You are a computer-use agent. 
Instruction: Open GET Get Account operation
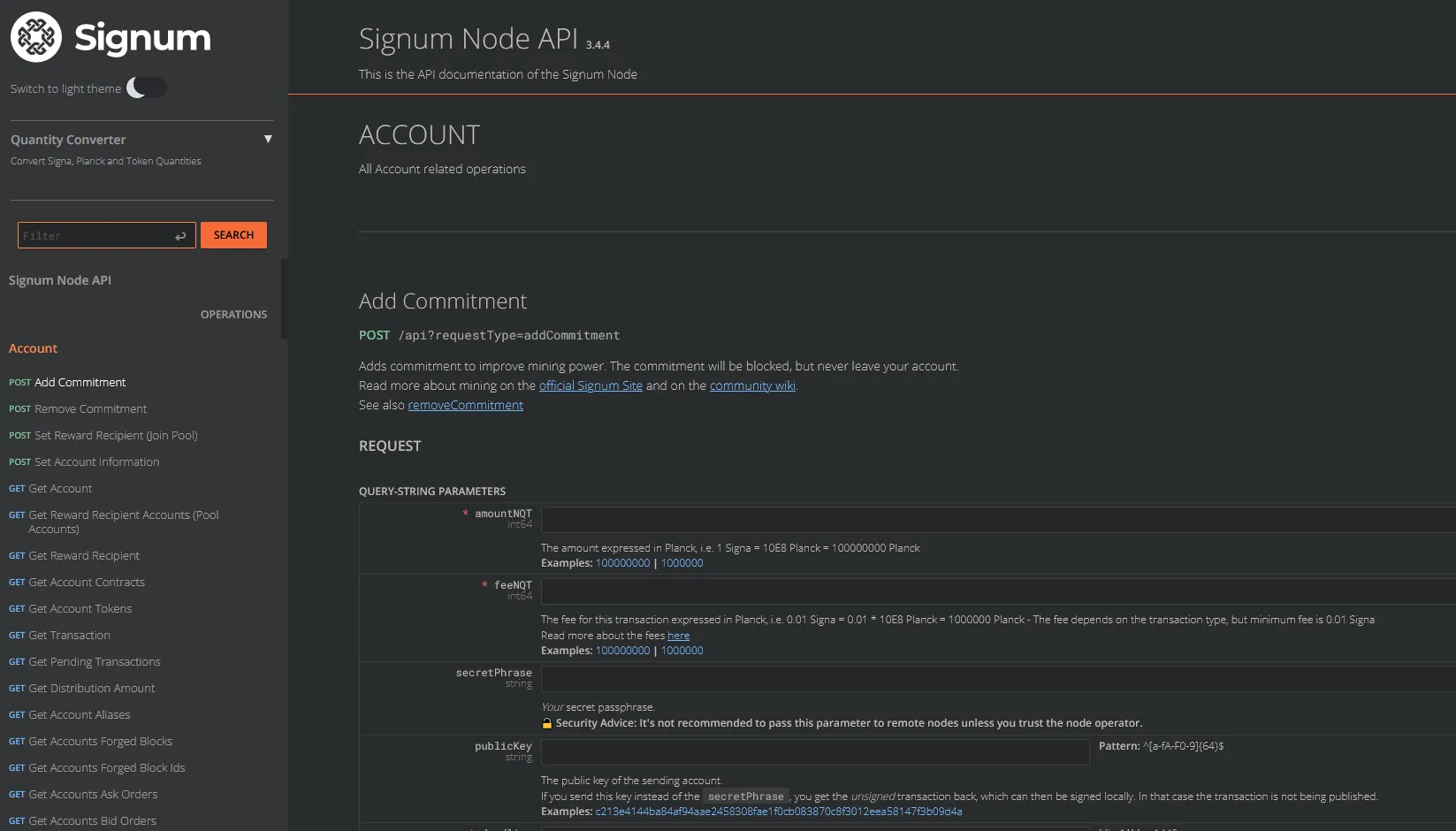click(50, 488)
